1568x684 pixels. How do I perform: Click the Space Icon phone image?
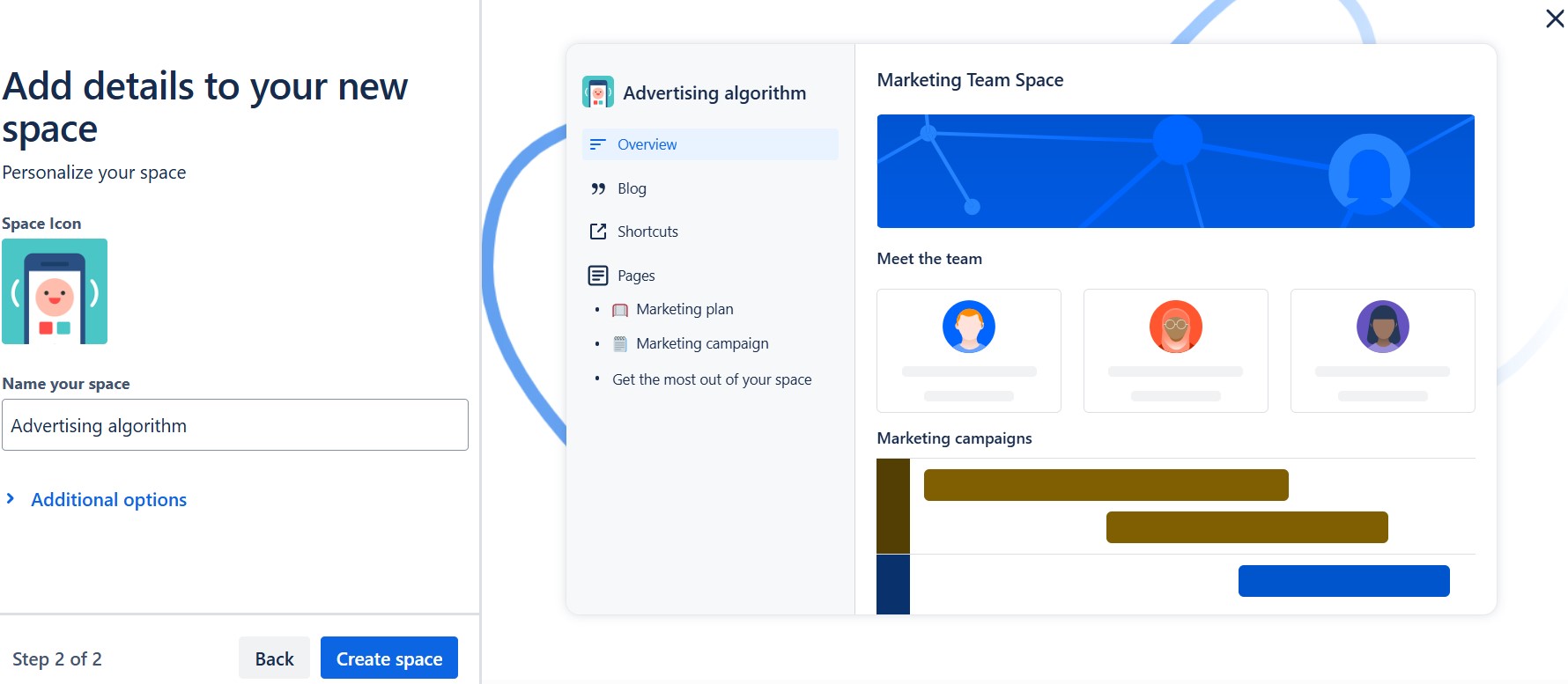[55, 291]
